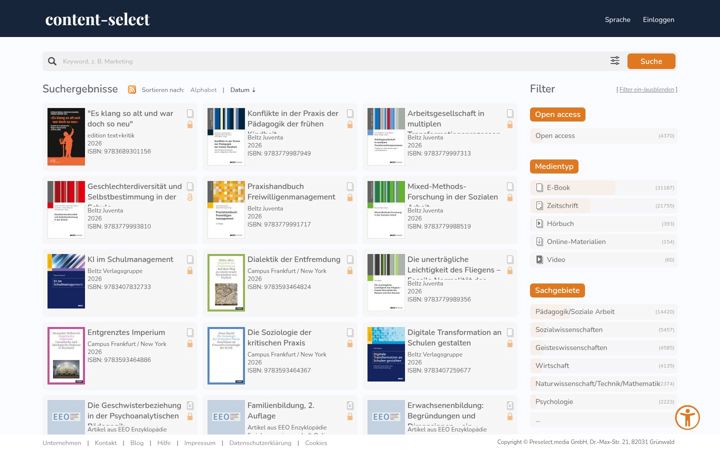Filter subject Geisteswissenschaften
Screen dimensions: 720x450
(x=603, y=348)
